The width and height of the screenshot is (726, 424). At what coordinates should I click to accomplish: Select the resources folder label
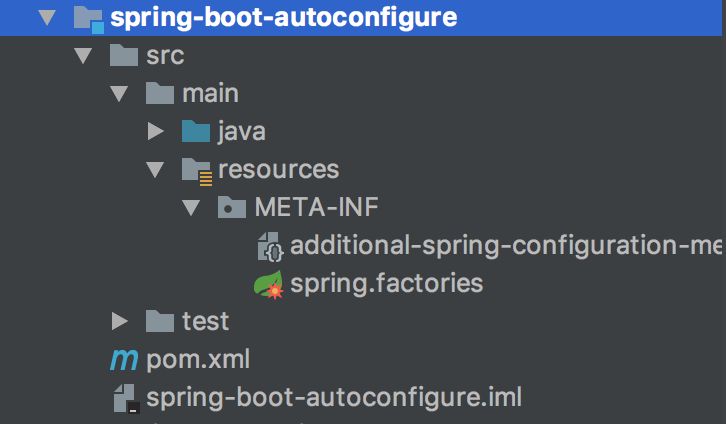point(279,169)
